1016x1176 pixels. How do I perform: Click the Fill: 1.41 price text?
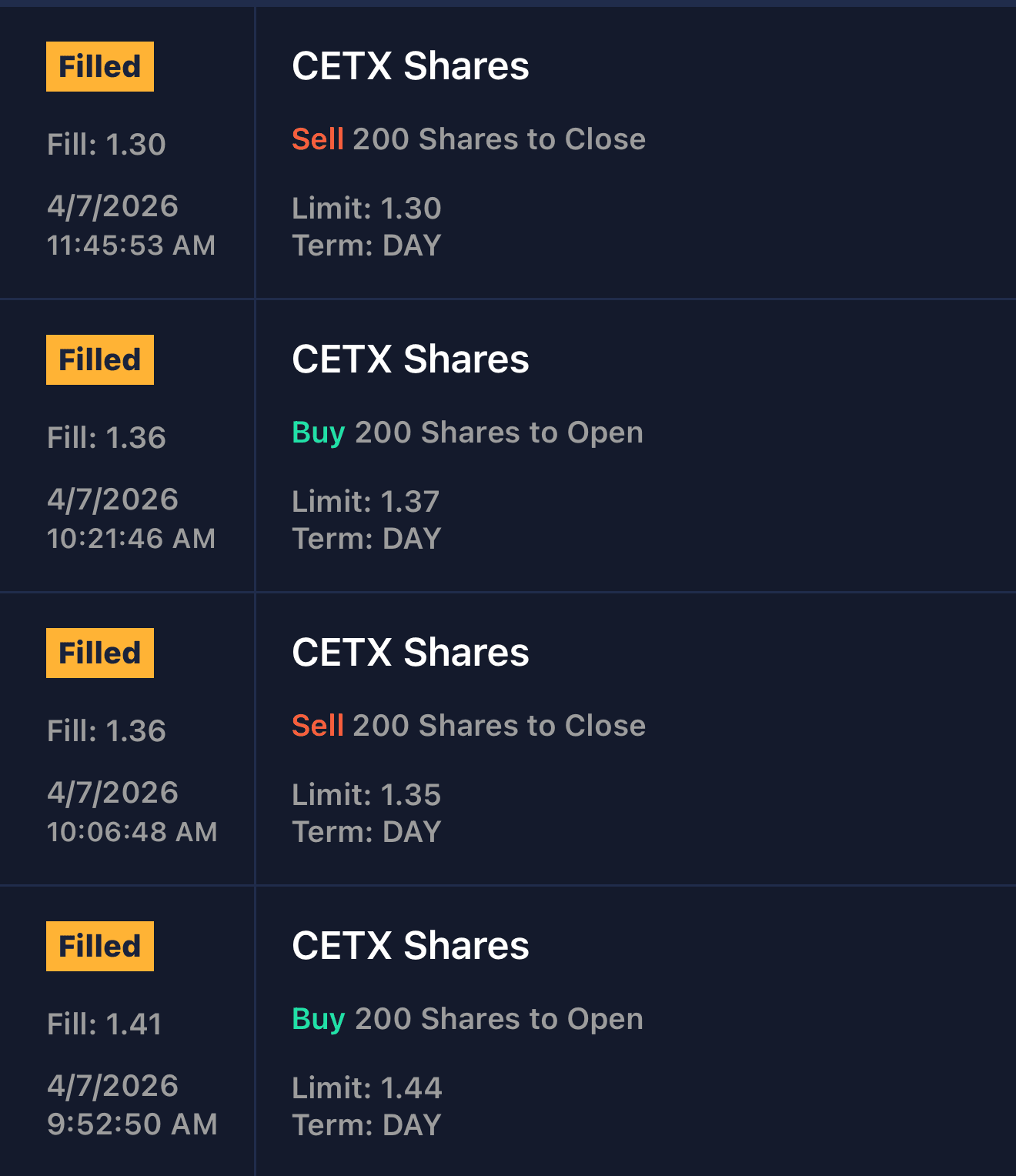tap(105, 1024)
